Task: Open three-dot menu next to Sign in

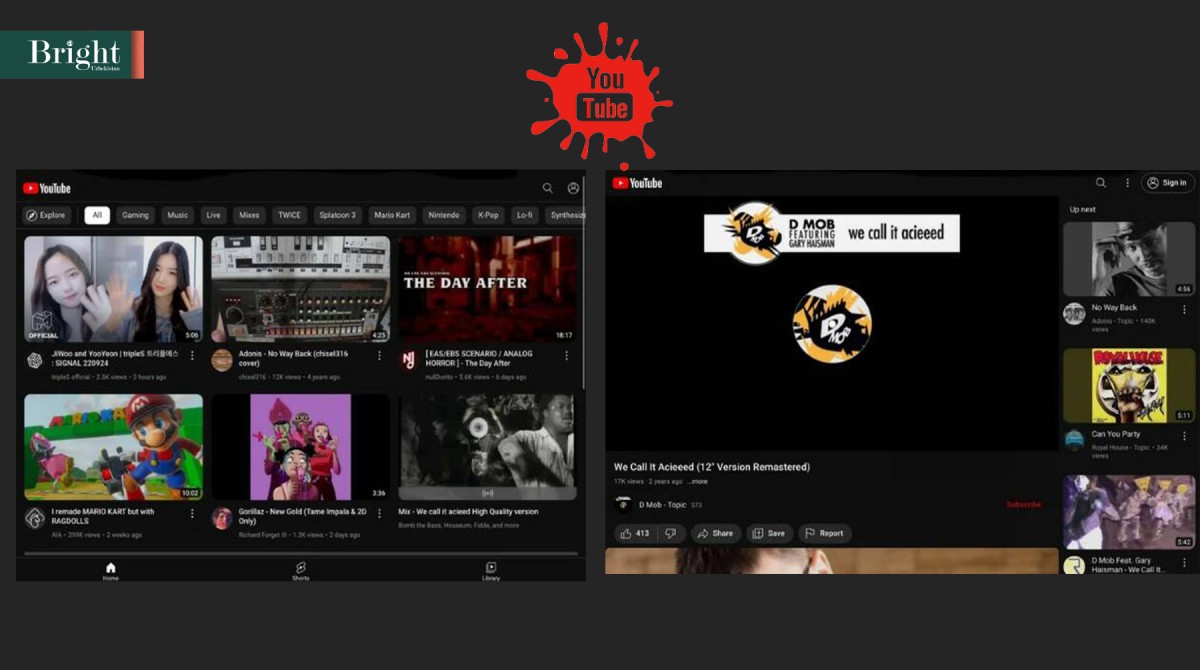Action: pos(1127,183)
